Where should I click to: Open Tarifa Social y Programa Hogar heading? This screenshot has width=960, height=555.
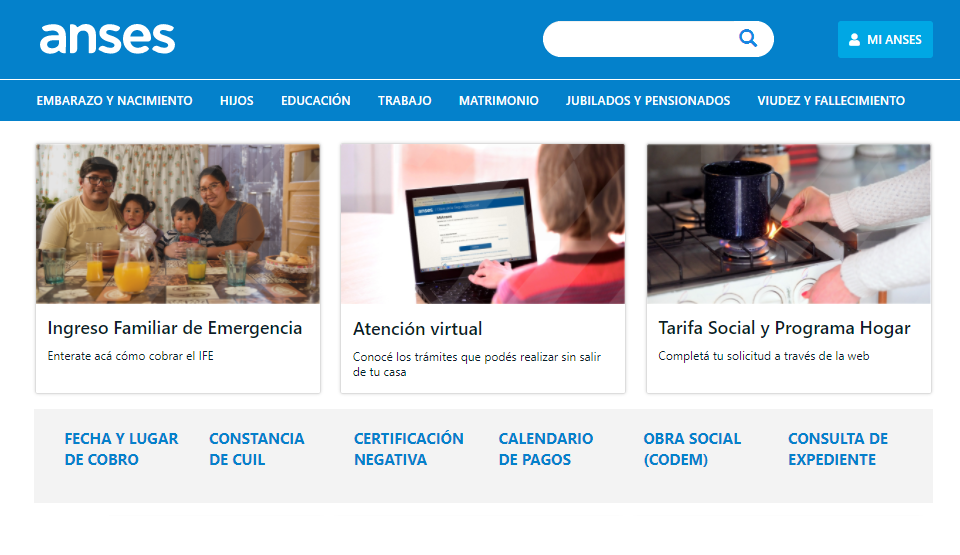click(784, 328)
